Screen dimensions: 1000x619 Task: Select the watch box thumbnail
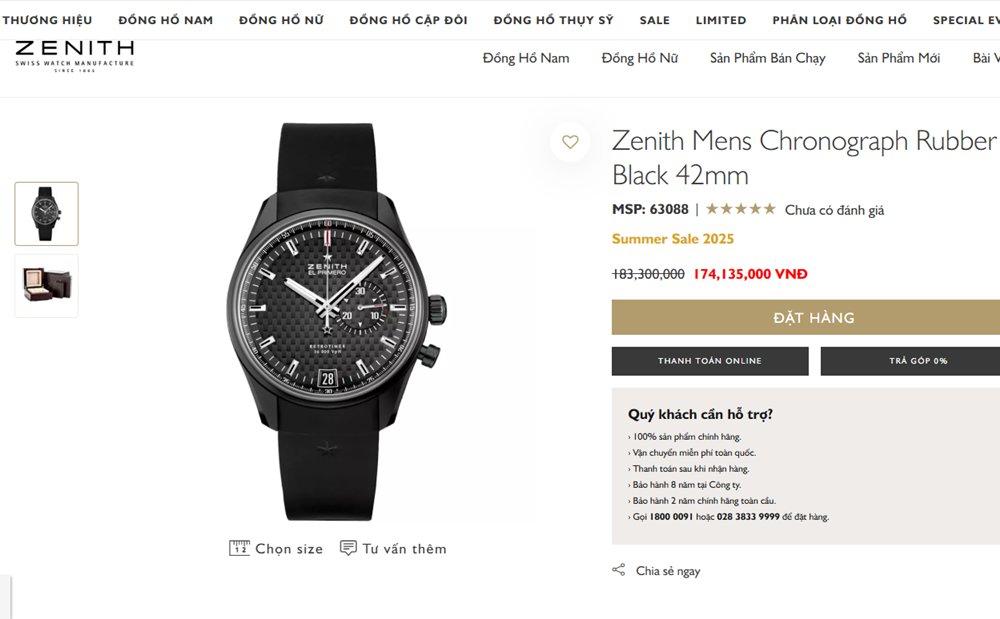[46, 286]
